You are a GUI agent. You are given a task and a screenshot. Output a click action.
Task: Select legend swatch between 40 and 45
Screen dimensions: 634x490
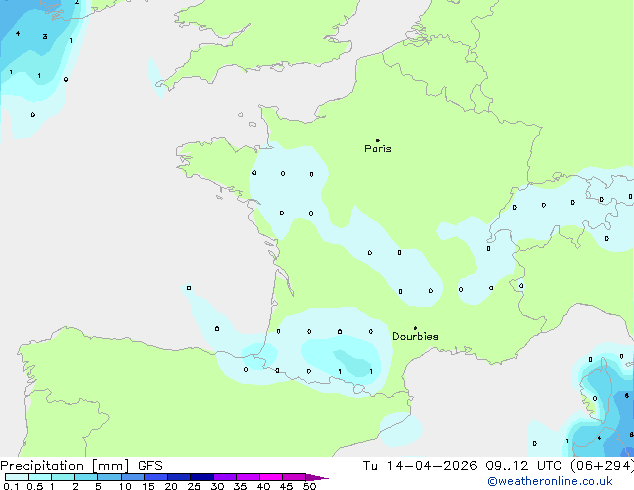click(x=271, y=477)
